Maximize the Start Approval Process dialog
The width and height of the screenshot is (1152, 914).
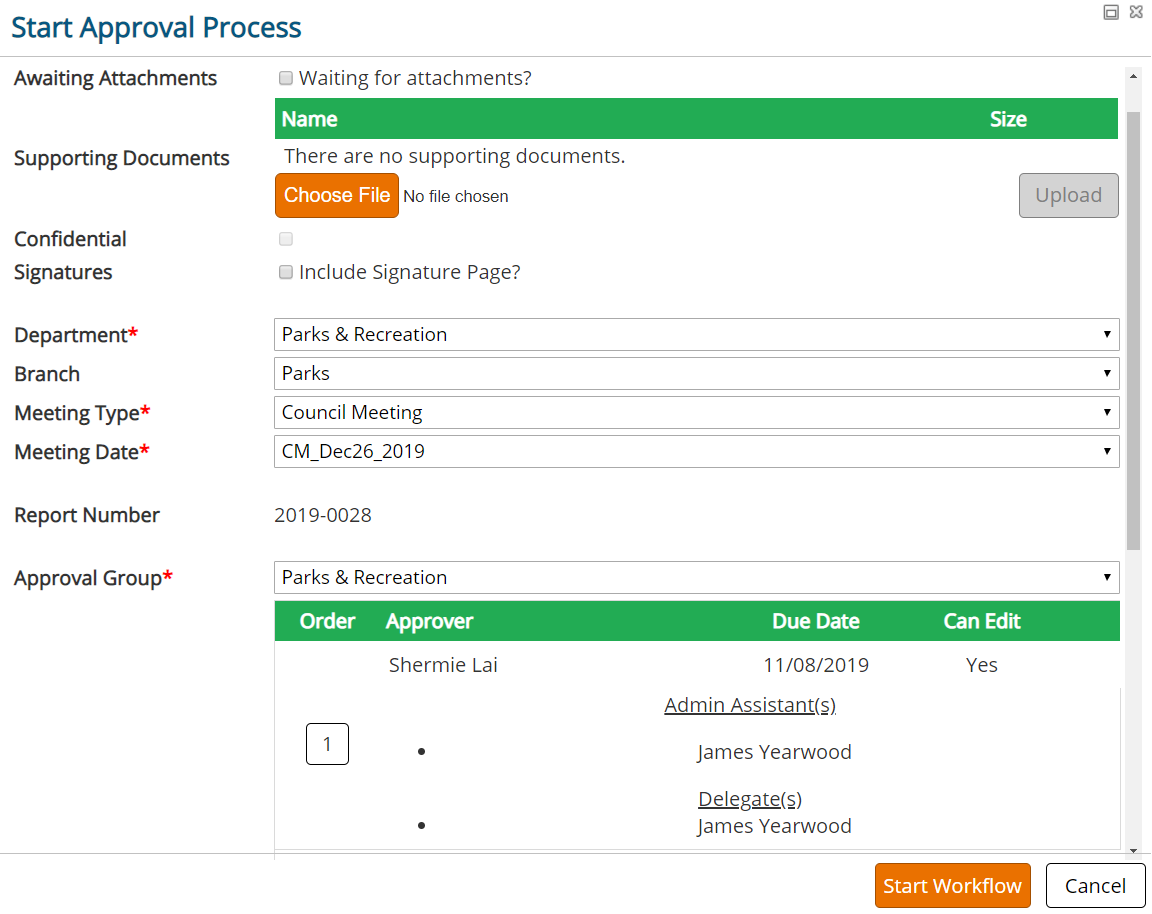[1111, 12]
